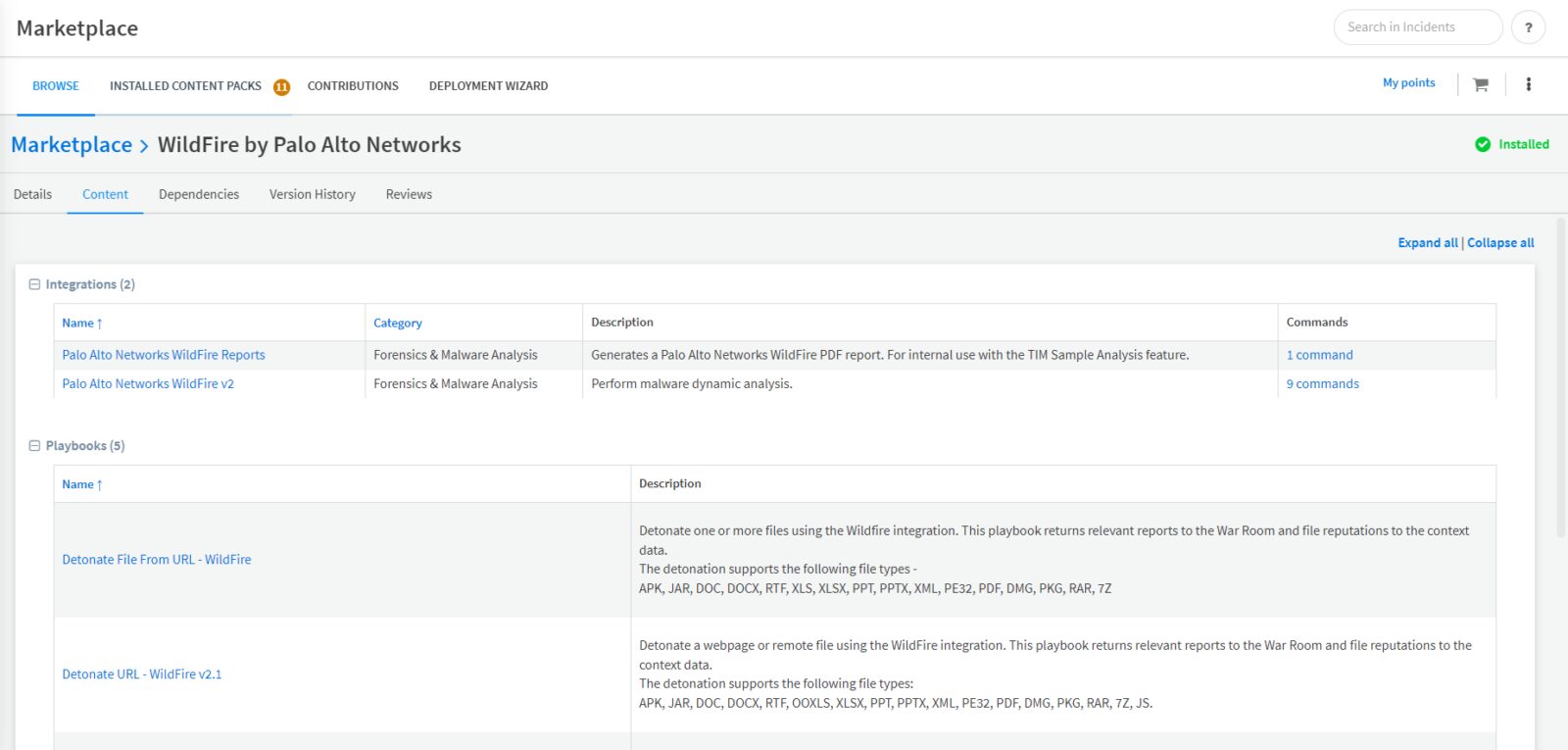1568x750 pixels.
Task: Open the Deployment Wizard tab
Action: click(x=488, y=86)
